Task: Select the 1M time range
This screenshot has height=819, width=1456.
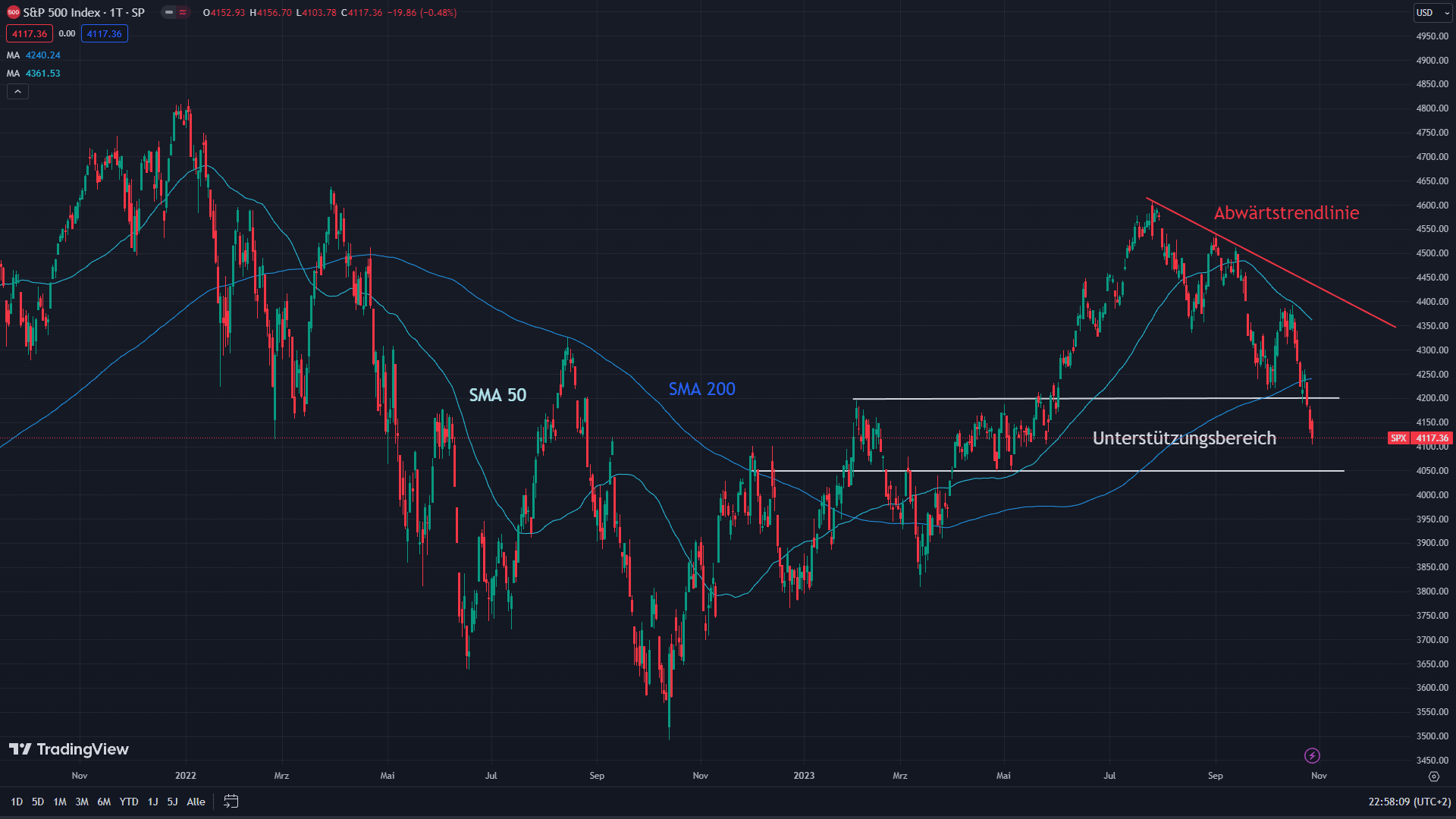Action: pos(60,802)
